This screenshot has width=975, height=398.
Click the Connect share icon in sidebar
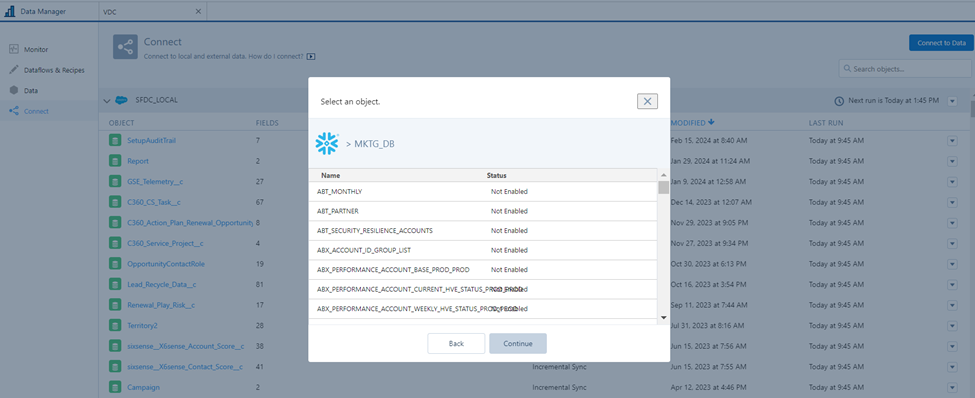click(x=14, y=111)
